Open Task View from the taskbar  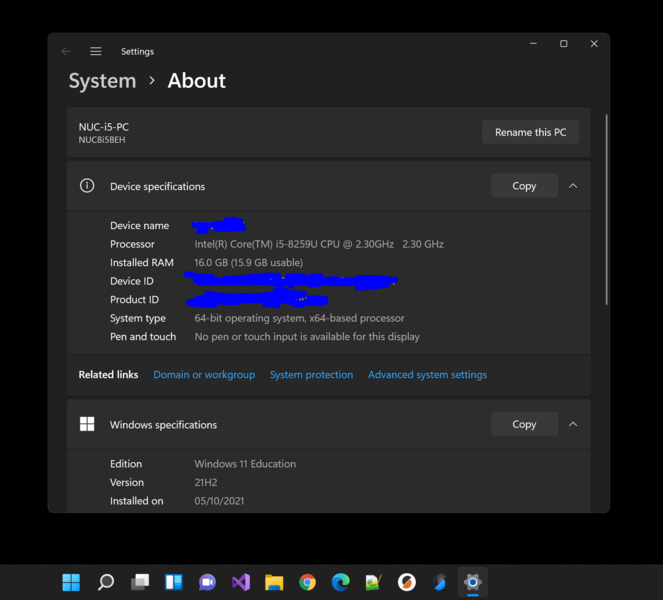pos(140,582)
